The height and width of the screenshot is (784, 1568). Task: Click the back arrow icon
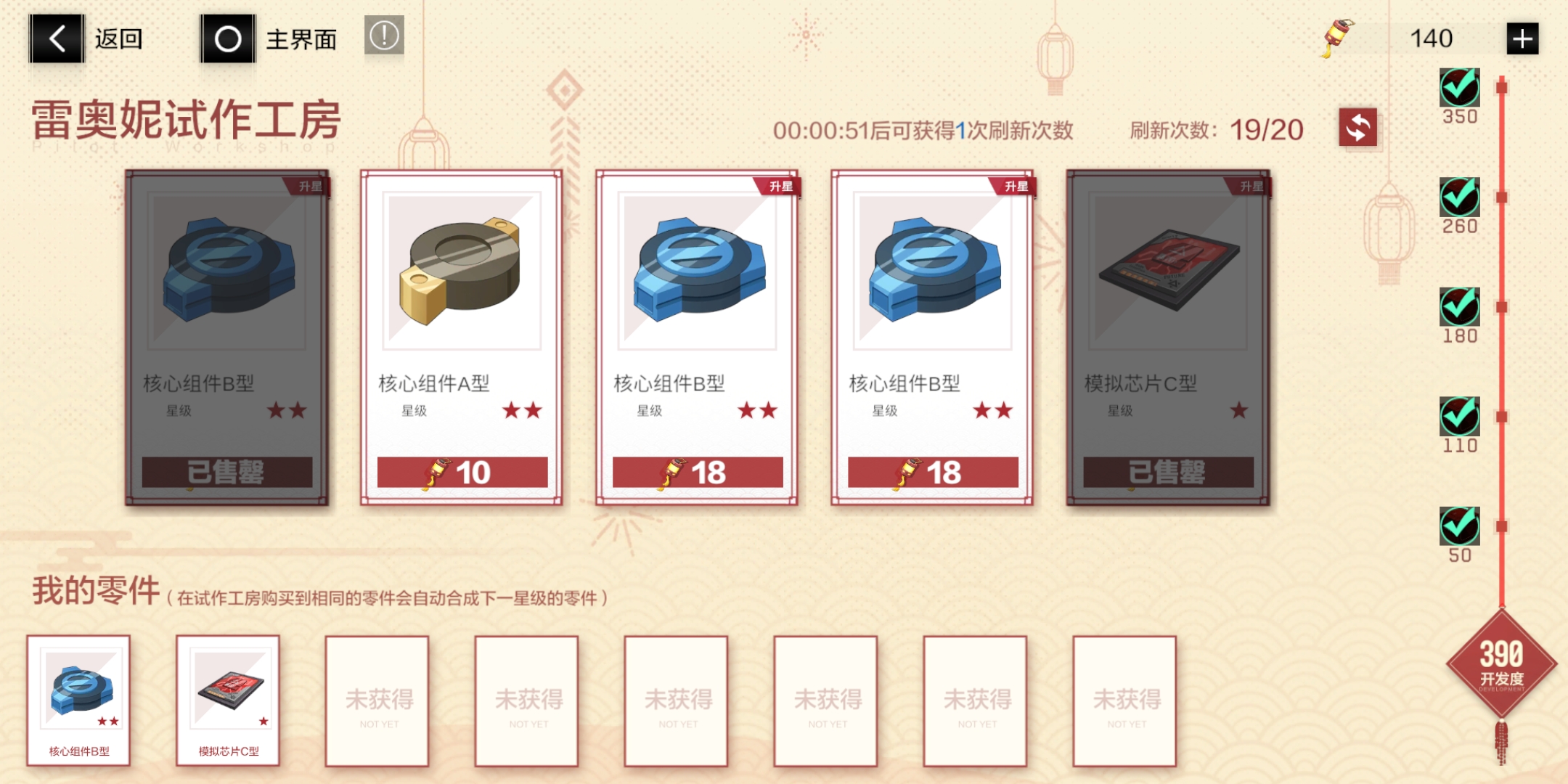(57, 38)
